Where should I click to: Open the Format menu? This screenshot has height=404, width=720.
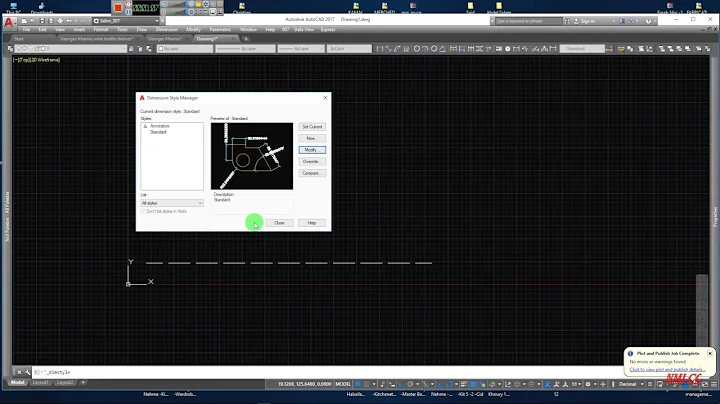[101, 29]
